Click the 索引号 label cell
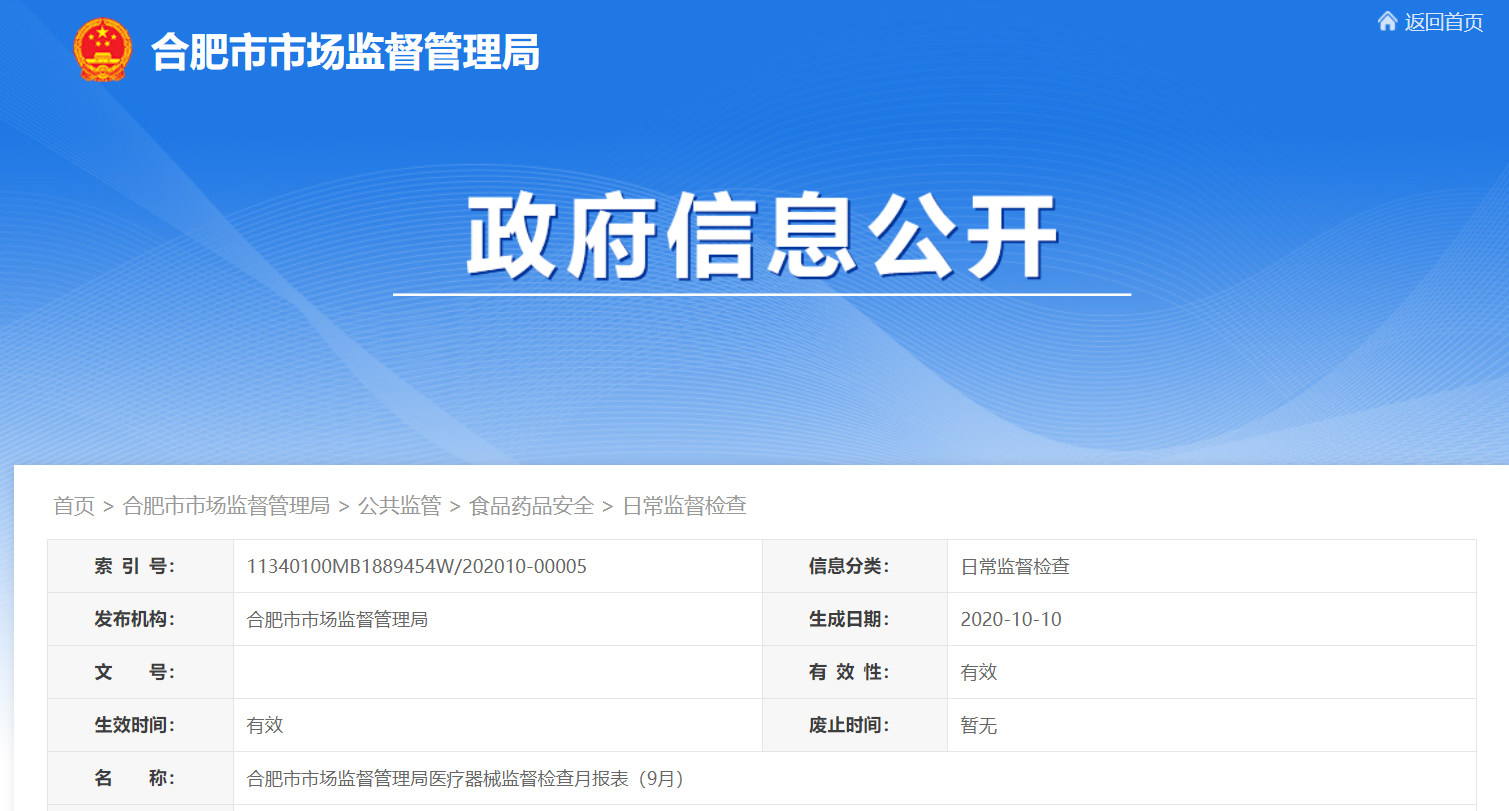1509x811 pixels. tap(140, 566)
